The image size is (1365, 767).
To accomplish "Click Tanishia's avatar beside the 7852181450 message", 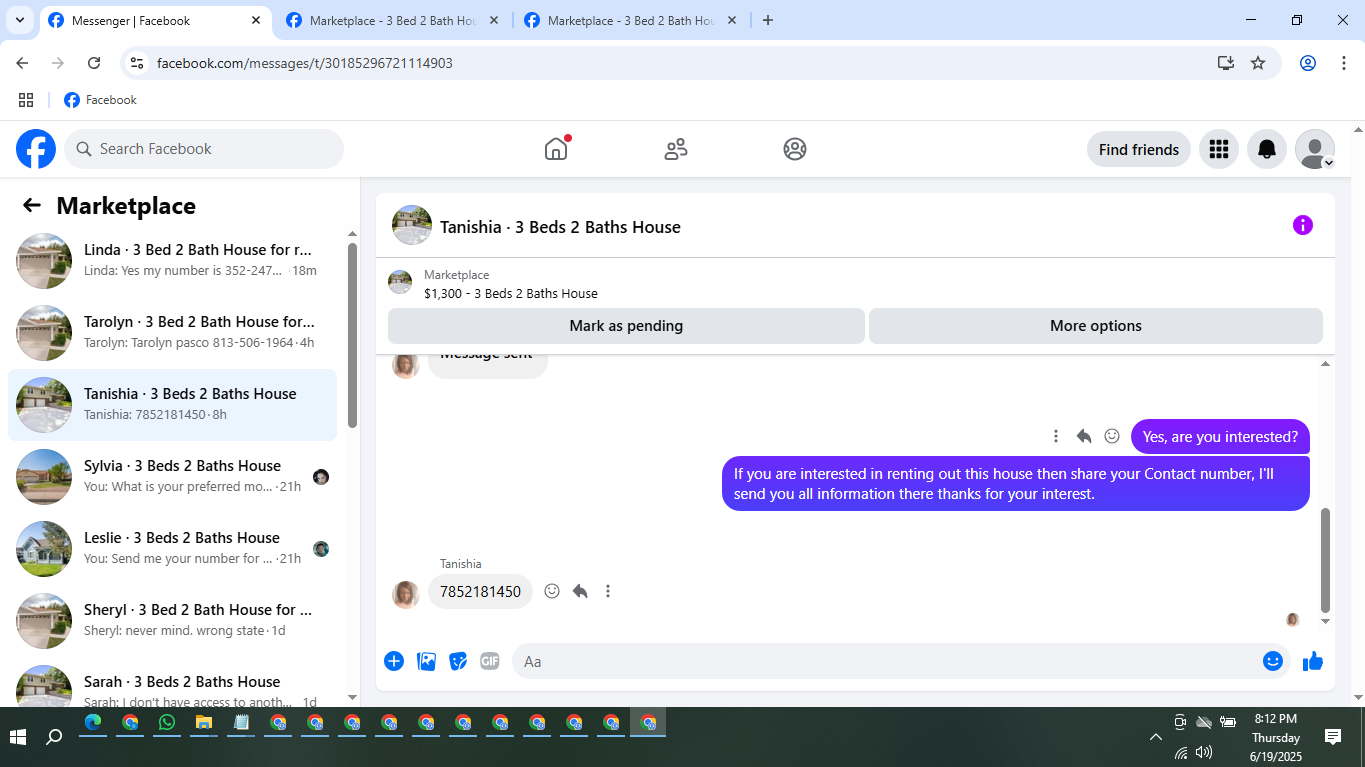I will [405, 594].
